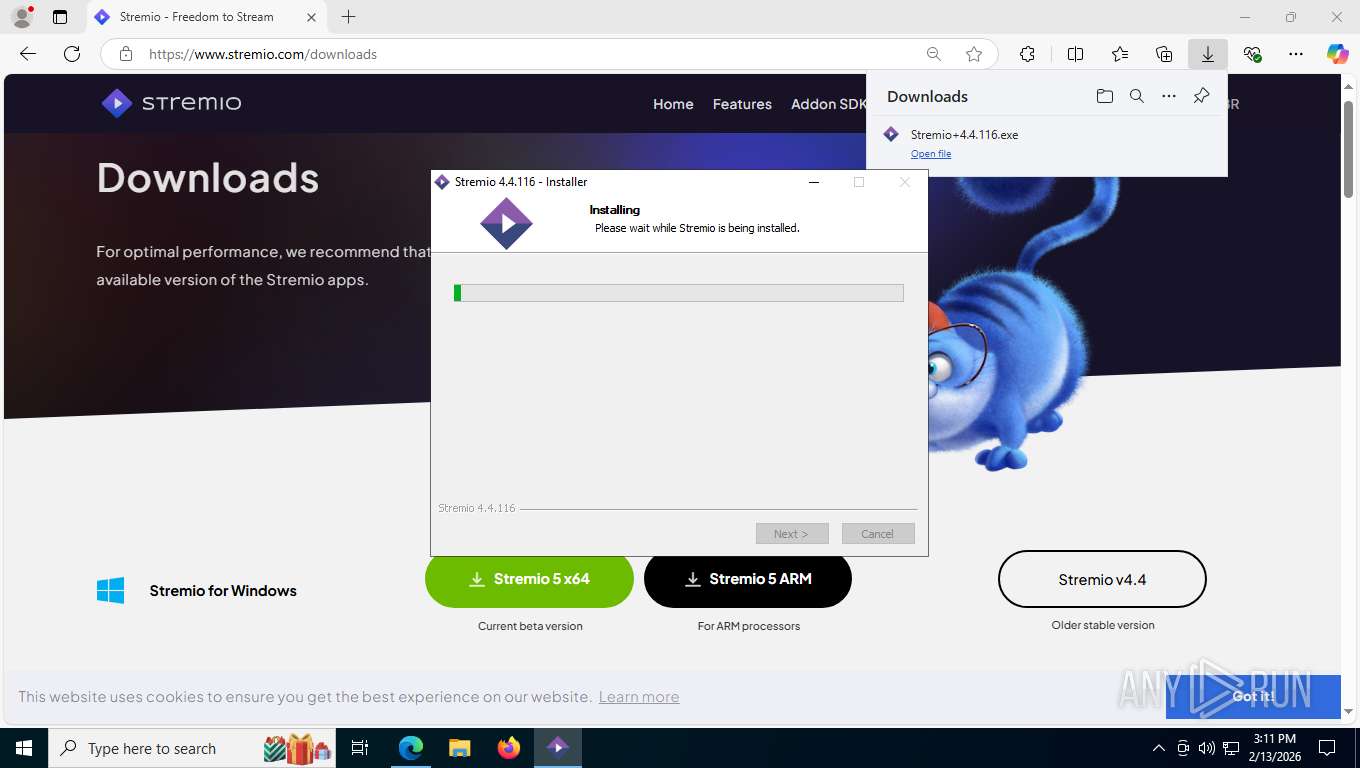Refresh the Stremio downloads page
The image size is (1360, 768).
pyautogui.click(x=72, y=54)
